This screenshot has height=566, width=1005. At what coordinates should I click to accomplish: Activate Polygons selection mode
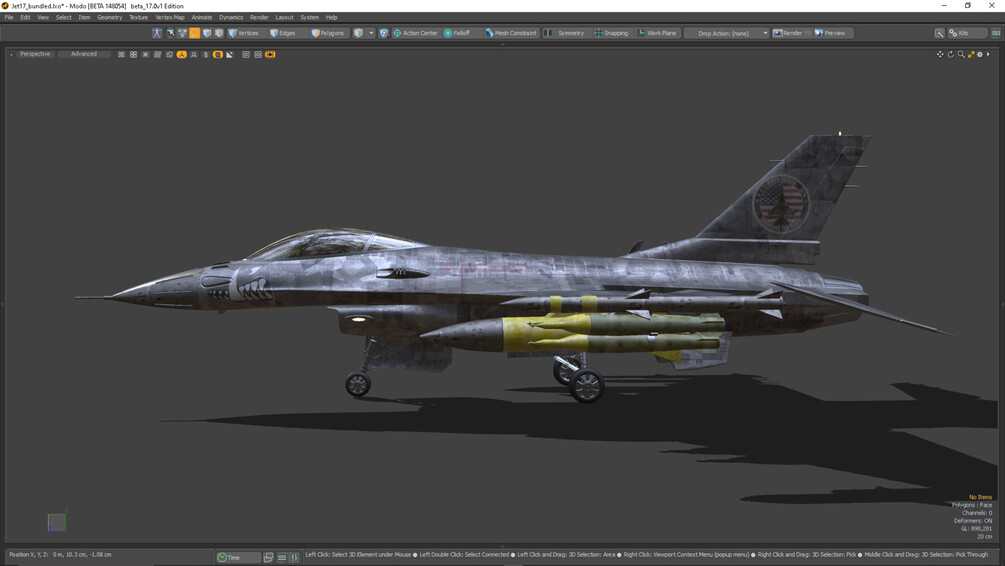[x=328, y=33]
